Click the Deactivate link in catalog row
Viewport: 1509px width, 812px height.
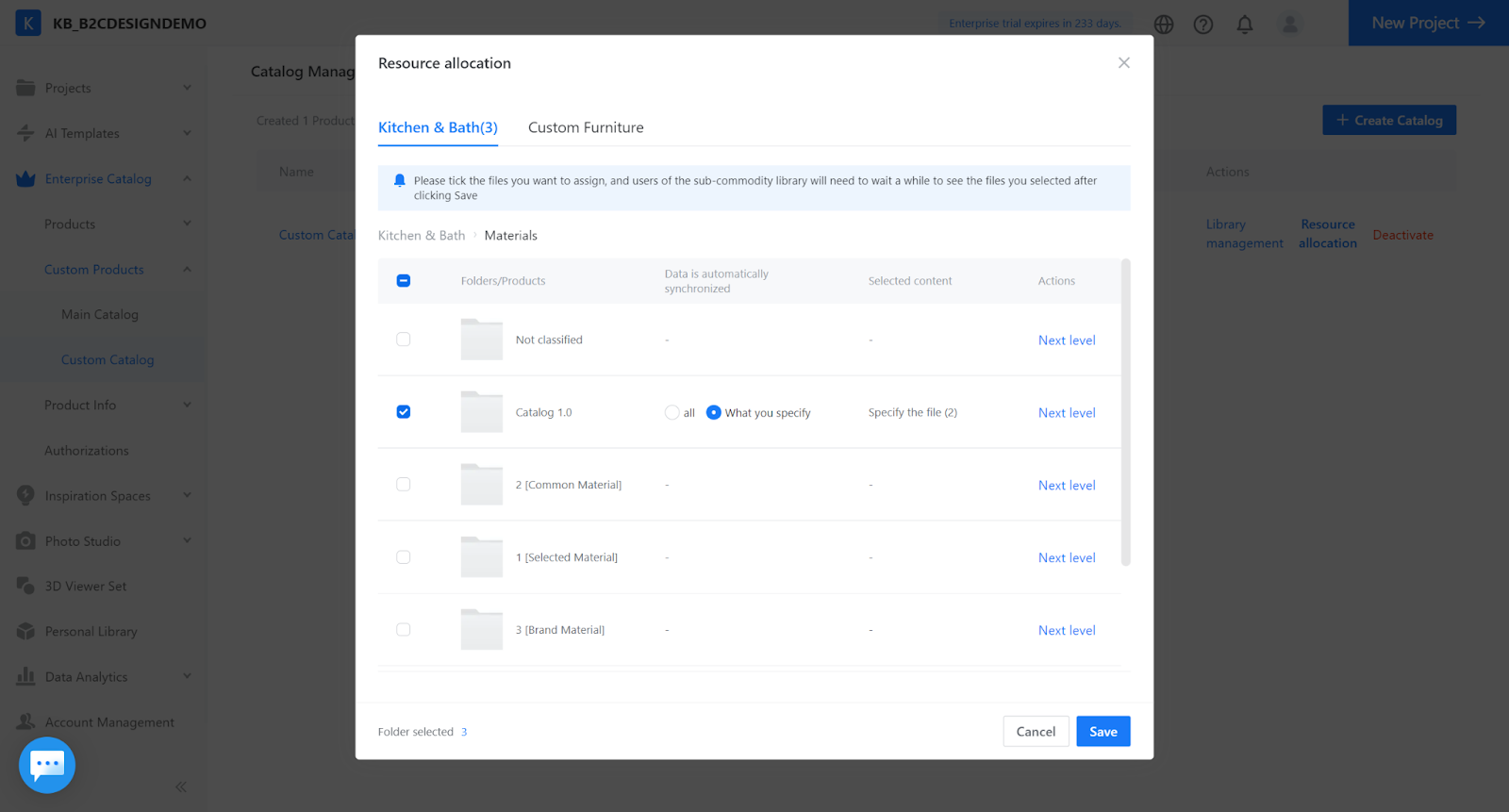tap(1403, 235)
